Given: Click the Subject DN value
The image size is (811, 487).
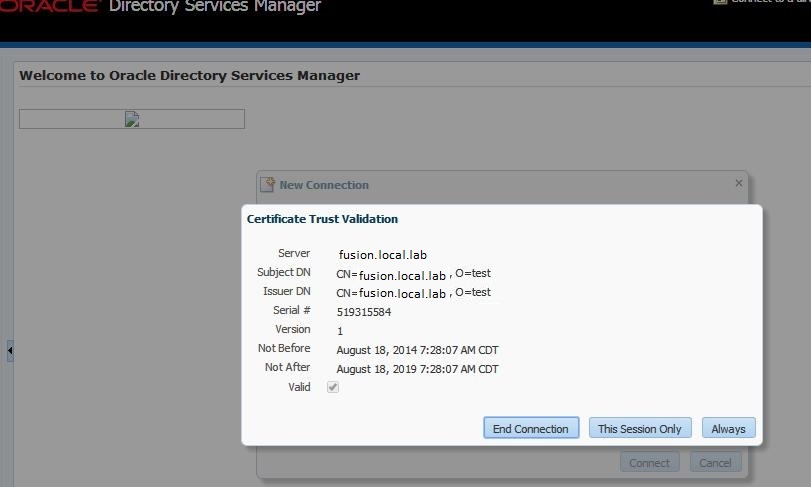Looking at the screenshot, I should [413, 273].
